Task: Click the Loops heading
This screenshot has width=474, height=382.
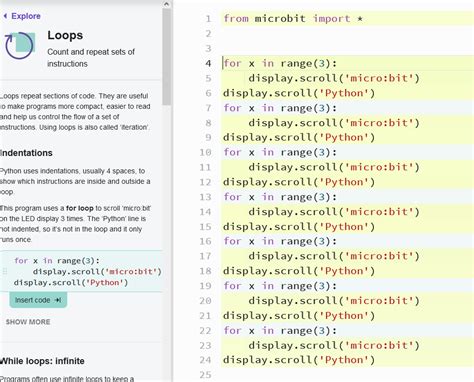Action: click(x=65, y=35)
